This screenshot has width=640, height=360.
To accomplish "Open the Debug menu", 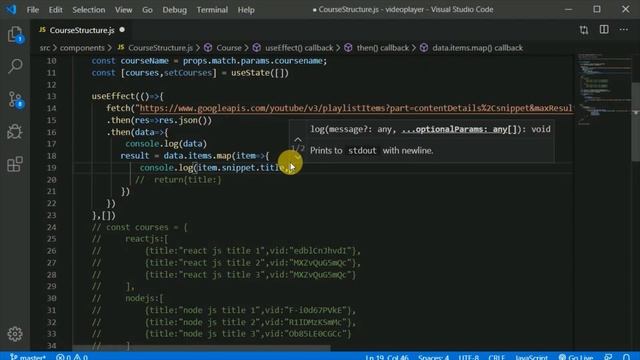I will pos(174,9).
